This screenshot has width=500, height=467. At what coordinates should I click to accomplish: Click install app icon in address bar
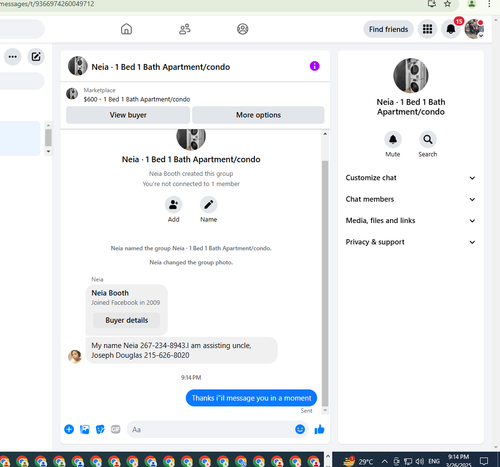[432, 4]
